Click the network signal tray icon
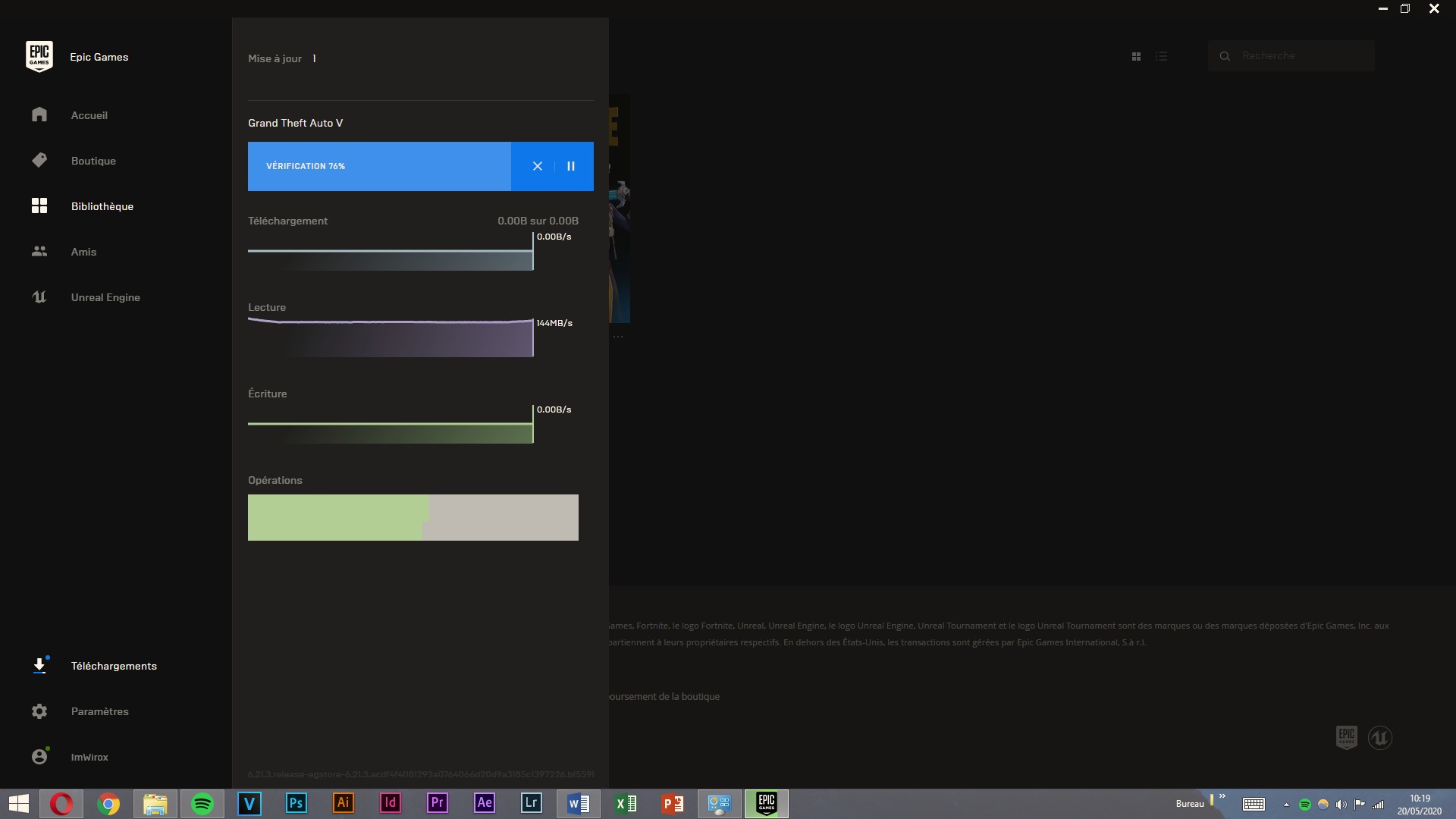This screenshot has width=1456, height=819. coord(1378,805)
